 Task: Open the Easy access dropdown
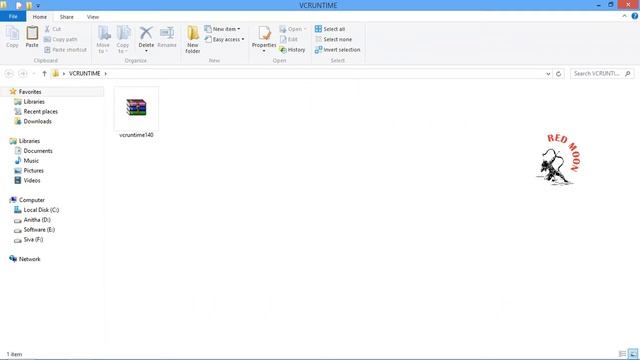pos(224,39)
